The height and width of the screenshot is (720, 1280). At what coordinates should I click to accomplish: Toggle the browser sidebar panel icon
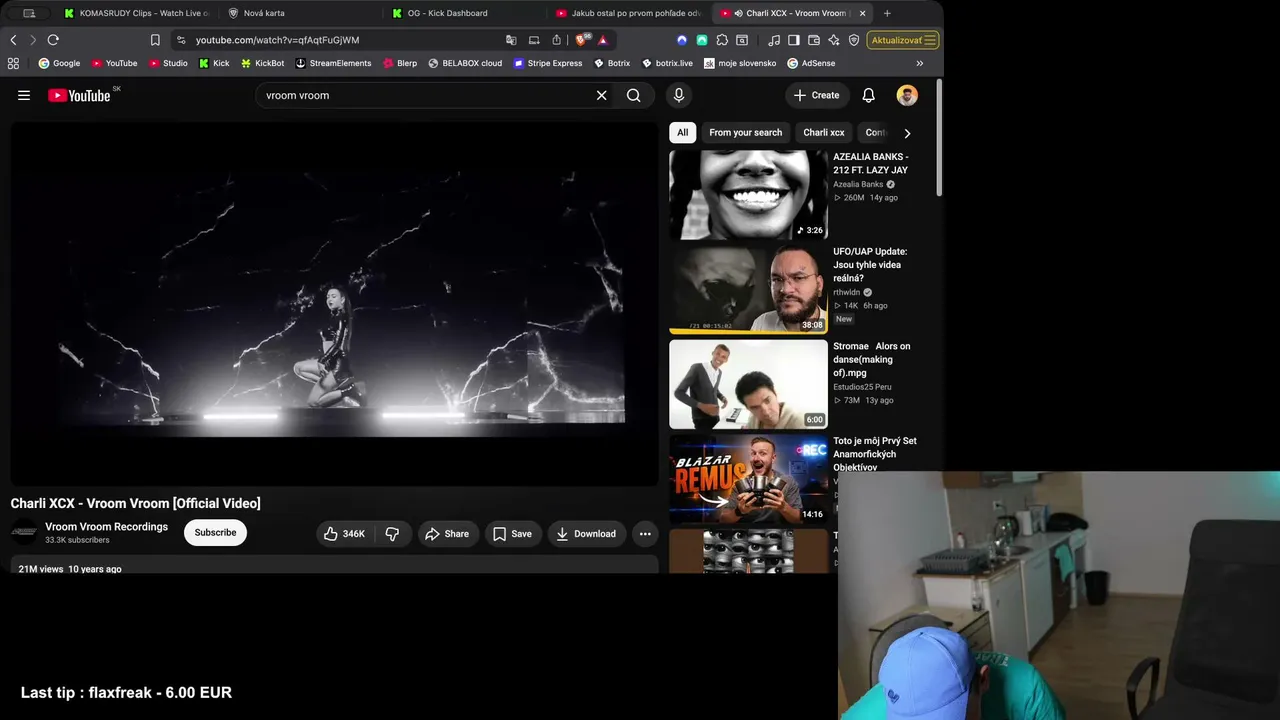click(x=794, y=40)
